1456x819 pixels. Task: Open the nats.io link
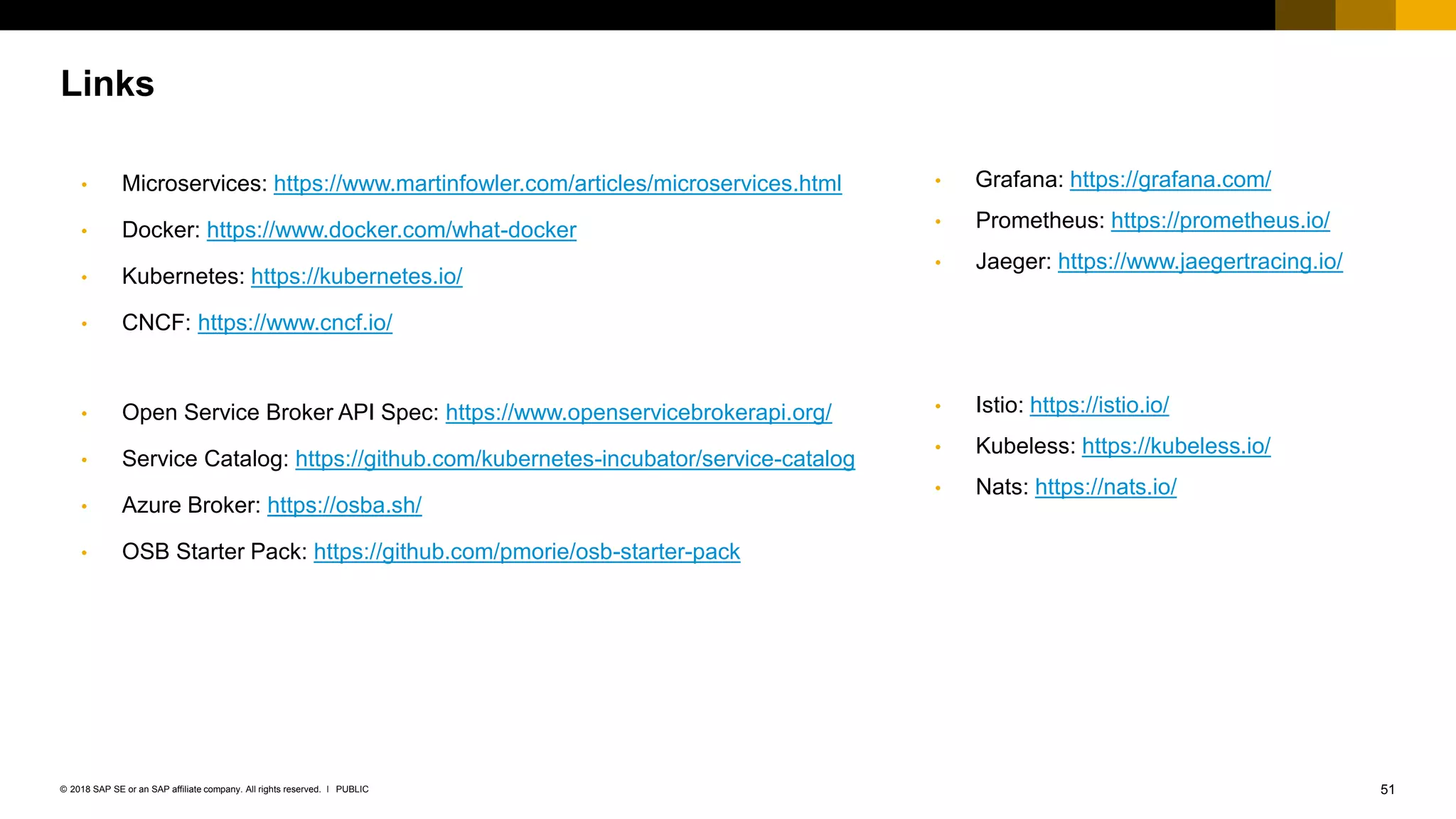pyautogui.click(x=1106, y=487)
